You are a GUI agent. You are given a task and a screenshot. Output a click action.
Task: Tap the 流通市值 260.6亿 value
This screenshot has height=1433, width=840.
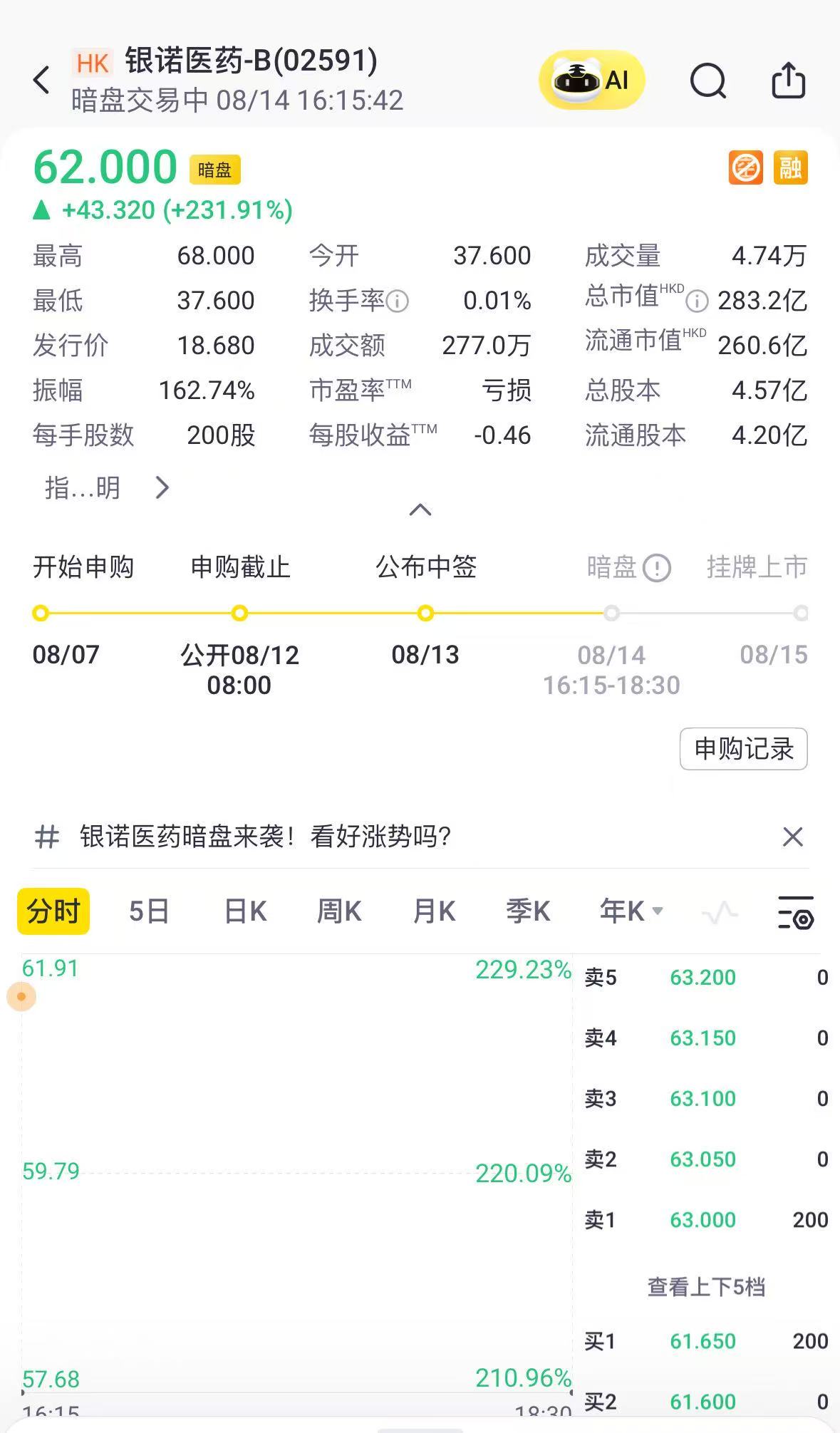pyautogui.click(x=762, y=346)
